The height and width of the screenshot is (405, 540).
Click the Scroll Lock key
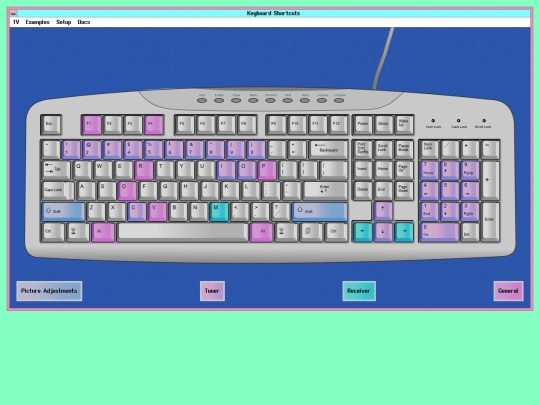383,149
